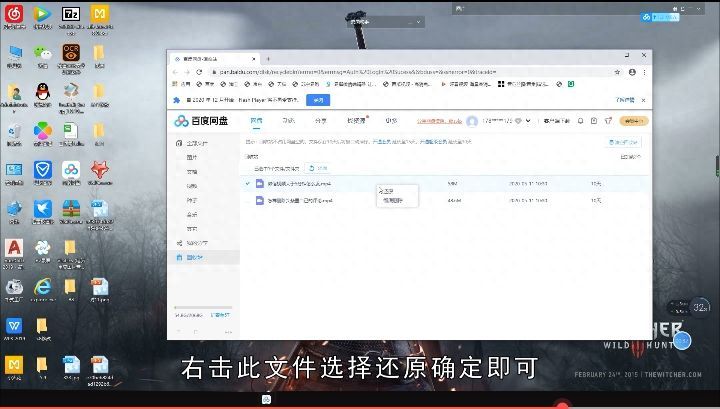Viewport: 720px width, 409px height.
Task: Open a new browser tab
Action: point(268,59)
